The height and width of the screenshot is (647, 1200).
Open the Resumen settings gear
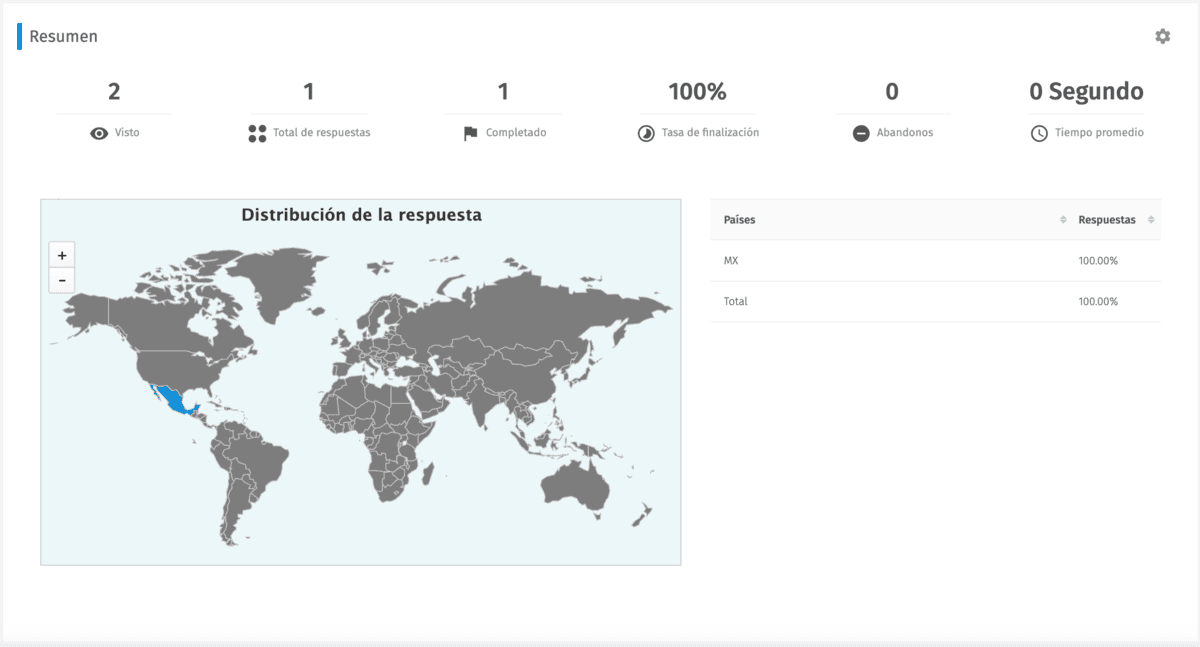point(1162,36)
